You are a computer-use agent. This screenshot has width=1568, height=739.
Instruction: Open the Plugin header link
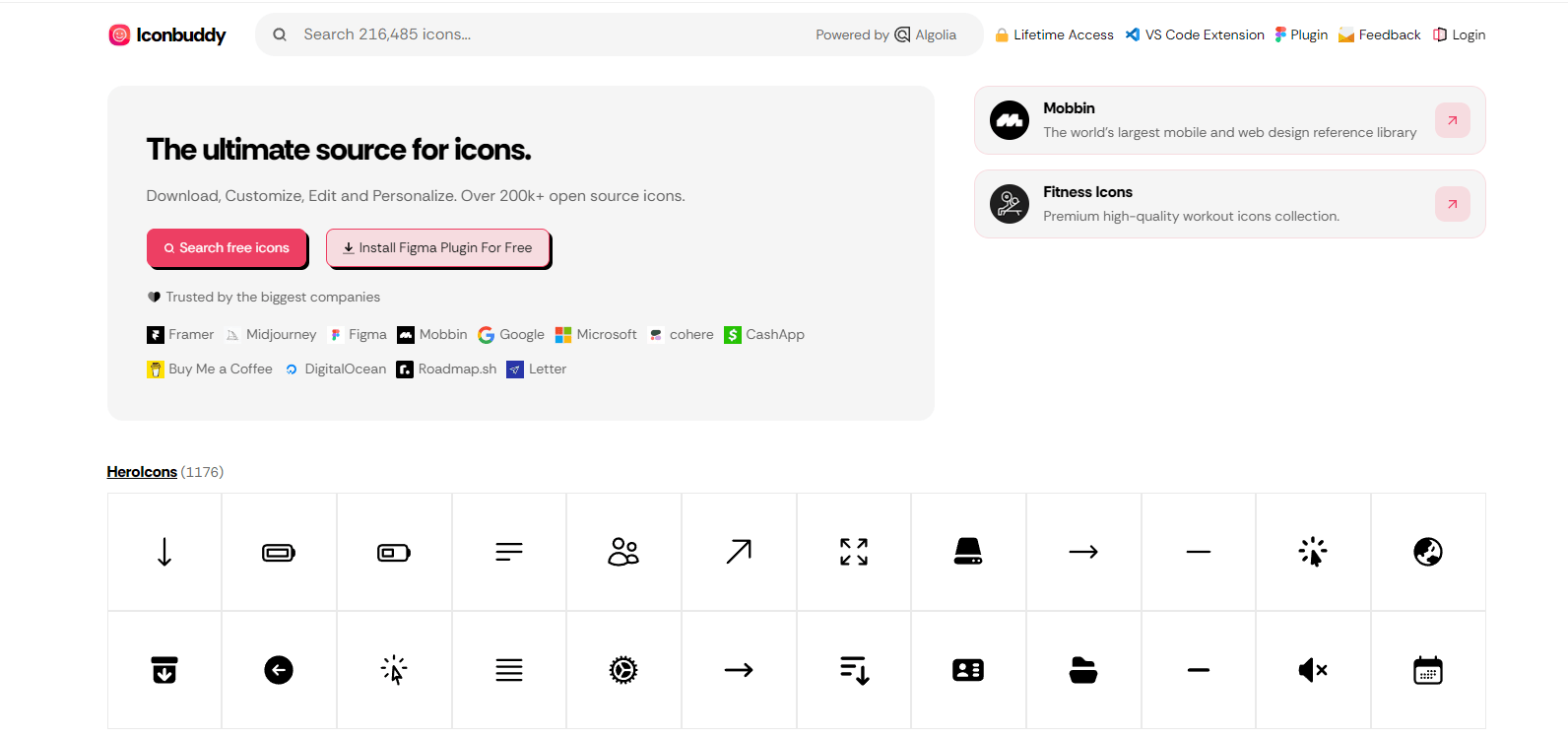click(1301, 34)
